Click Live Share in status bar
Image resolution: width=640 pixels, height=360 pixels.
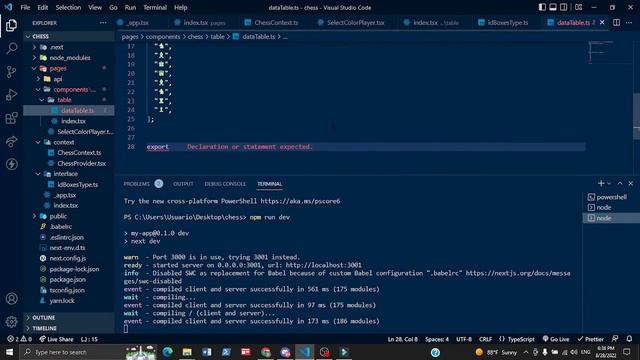(x=56, y=339)
